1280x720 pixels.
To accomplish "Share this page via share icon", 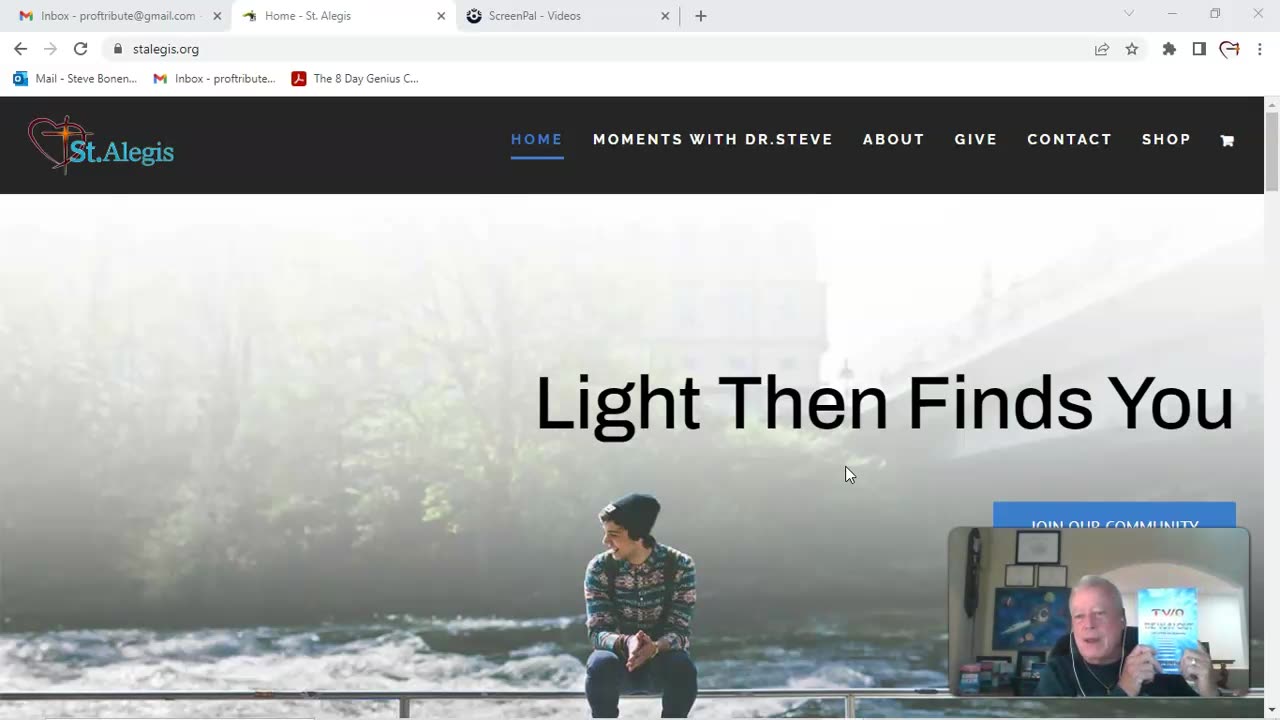I will pyautogui.click(x=1102, y=49).
